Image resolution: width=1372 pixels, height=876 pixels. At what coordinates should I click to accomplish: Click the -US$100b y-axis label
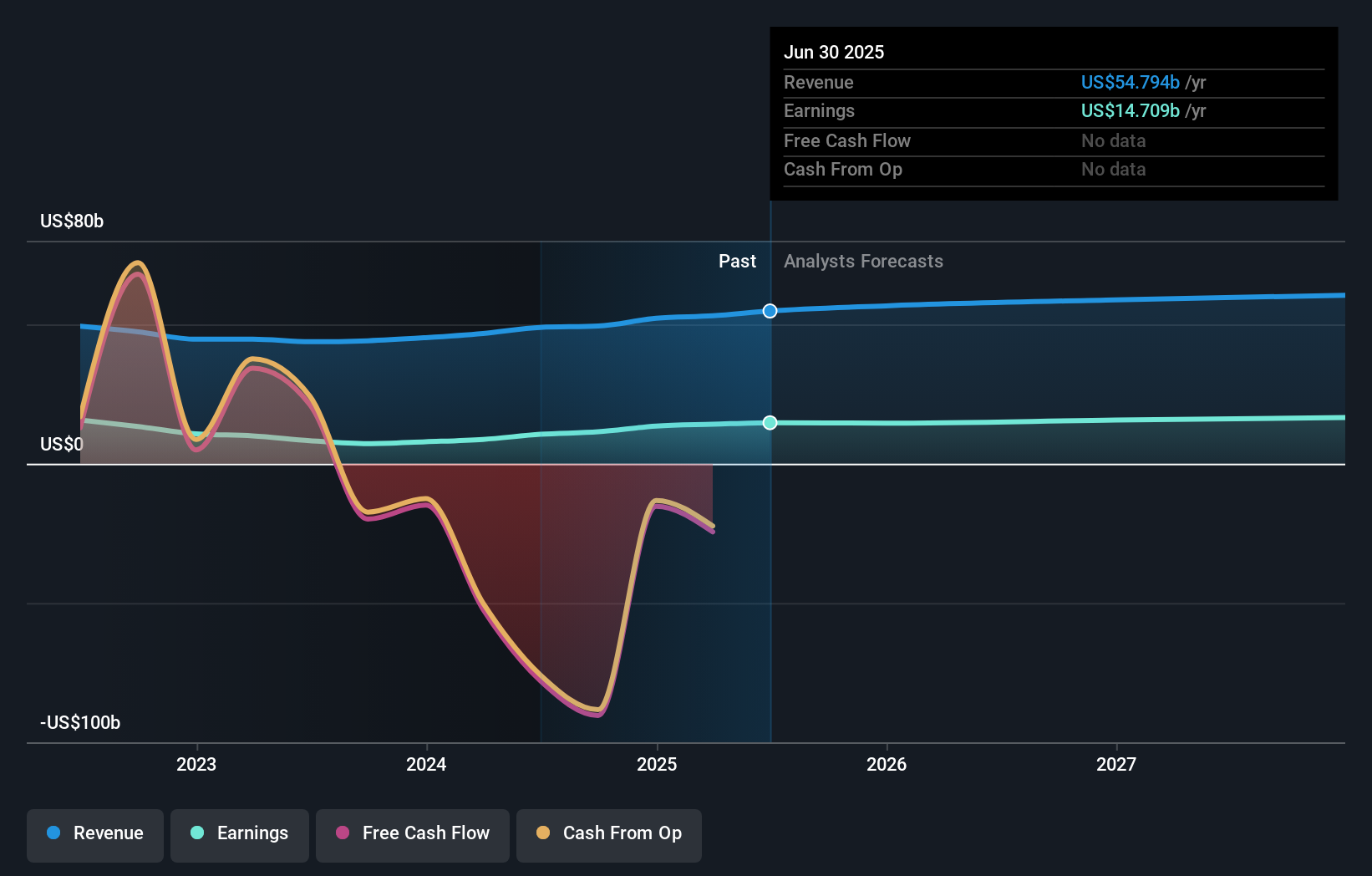pyautogui.click(x=80, y=722)
